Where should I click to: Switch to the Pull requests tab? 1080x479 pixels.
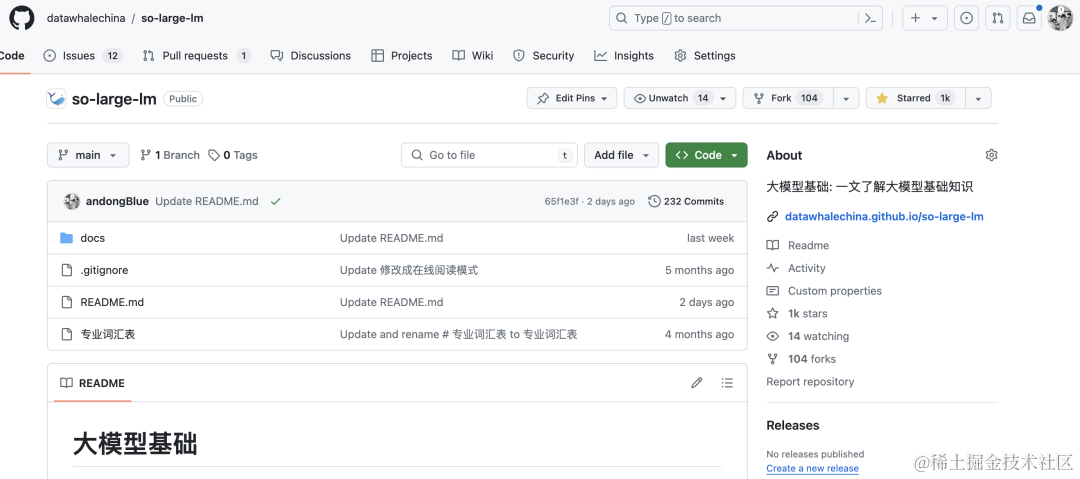coord(196,56)
